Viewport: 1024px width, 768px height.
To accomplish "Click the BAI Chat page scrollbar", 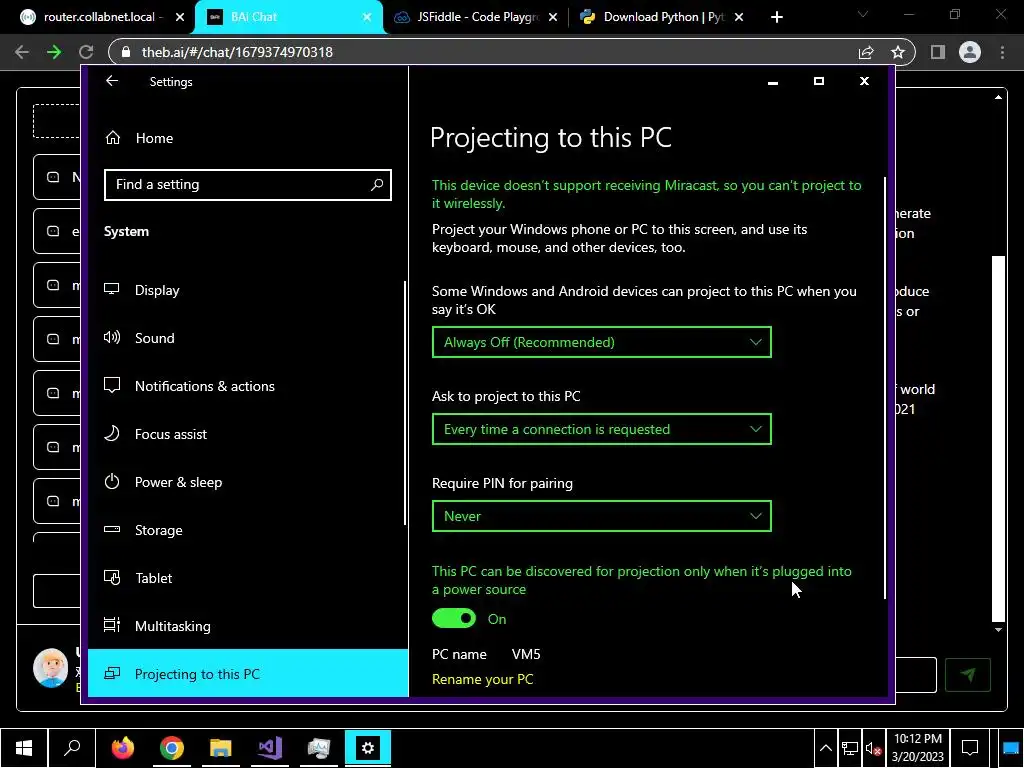I will point(998,438).
